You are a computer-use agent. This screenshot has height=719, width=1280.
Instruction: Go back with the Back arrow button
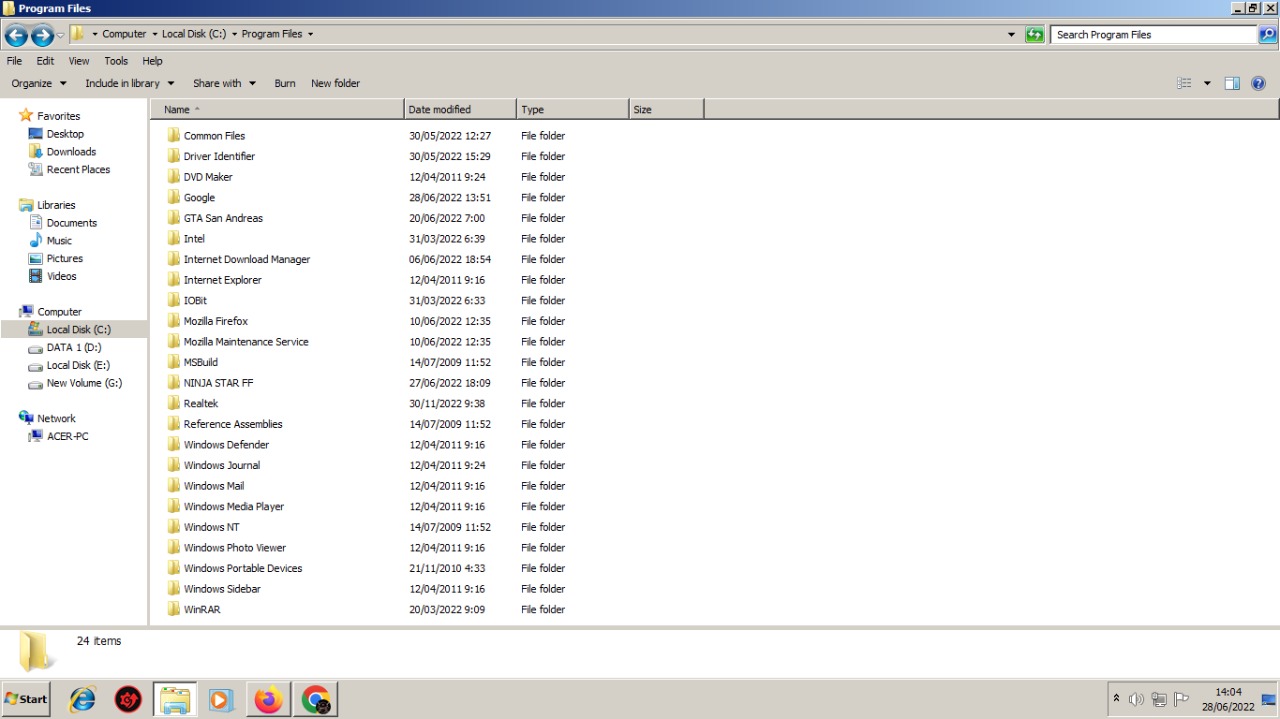point(16,36)
